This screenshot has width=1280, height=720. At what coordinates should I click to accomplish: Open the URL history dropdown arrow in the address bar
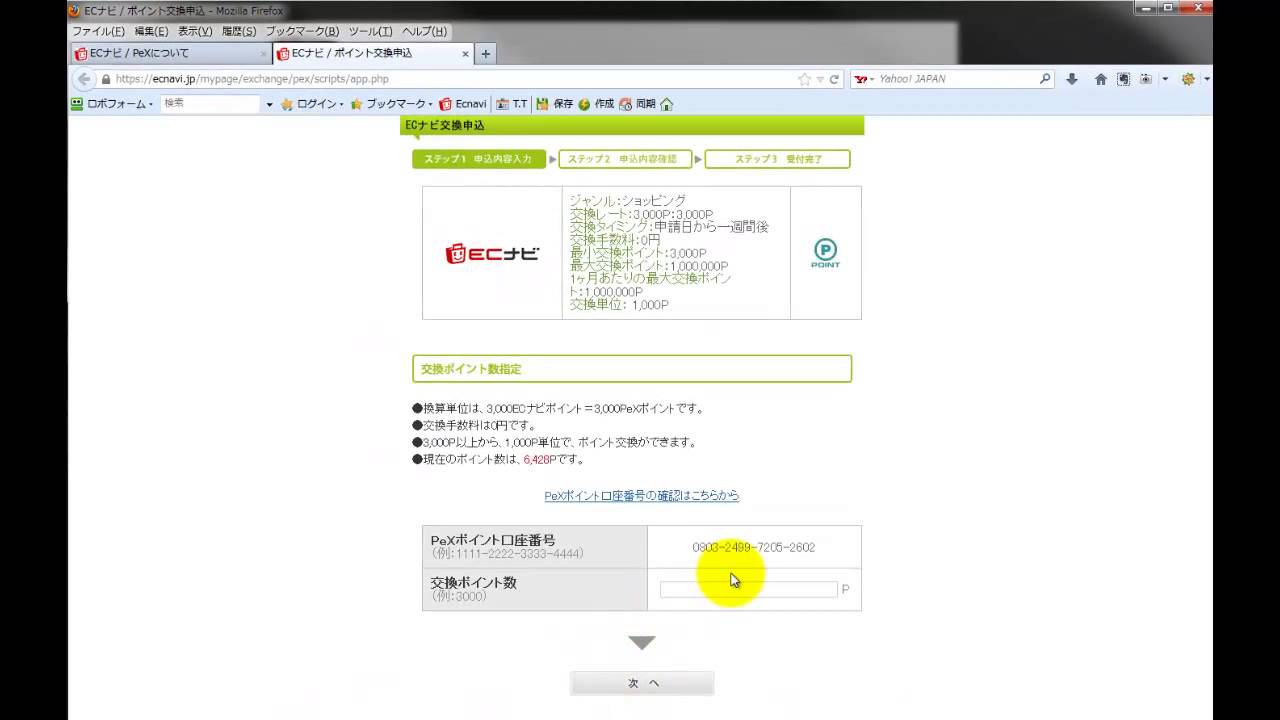point(820,79)
